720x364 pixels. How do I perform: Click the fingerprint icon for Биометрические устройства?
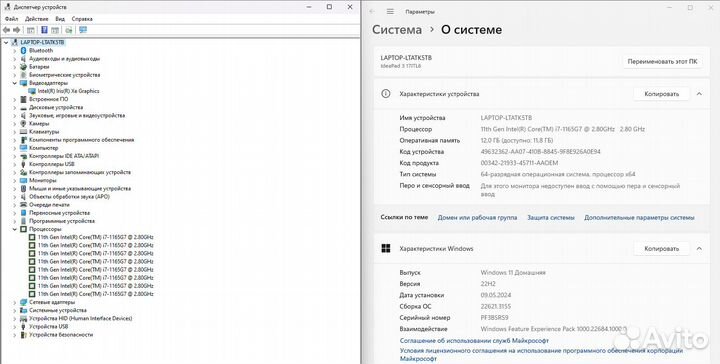[x=23, y=75]
